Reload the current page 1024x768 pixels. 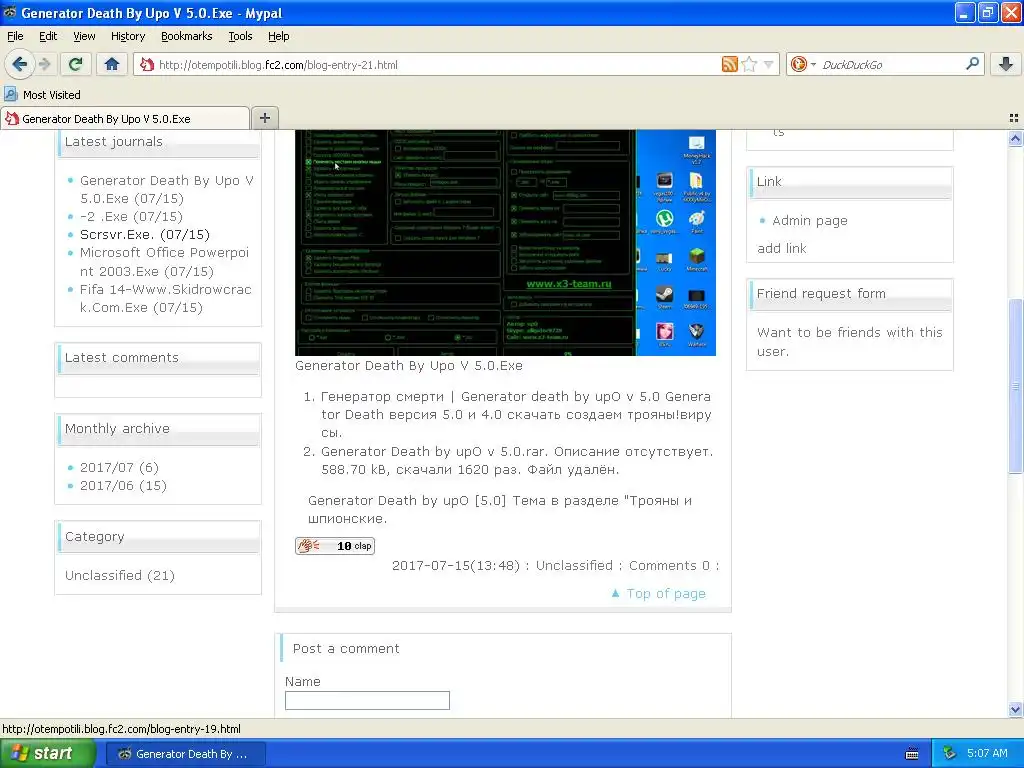(75, 64)
